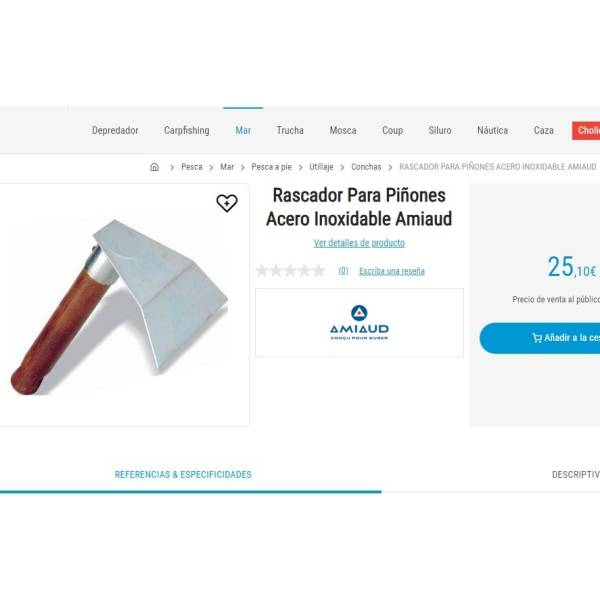600x600 pixels.
Task: Open the Amiaud brand logo
Action: [359, 323]
